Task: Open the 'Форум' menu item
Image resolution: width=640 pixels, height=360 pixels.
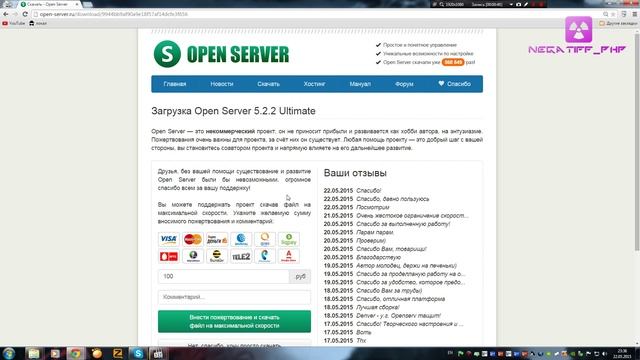Action: pyautogui.click(x=404, y=84)
